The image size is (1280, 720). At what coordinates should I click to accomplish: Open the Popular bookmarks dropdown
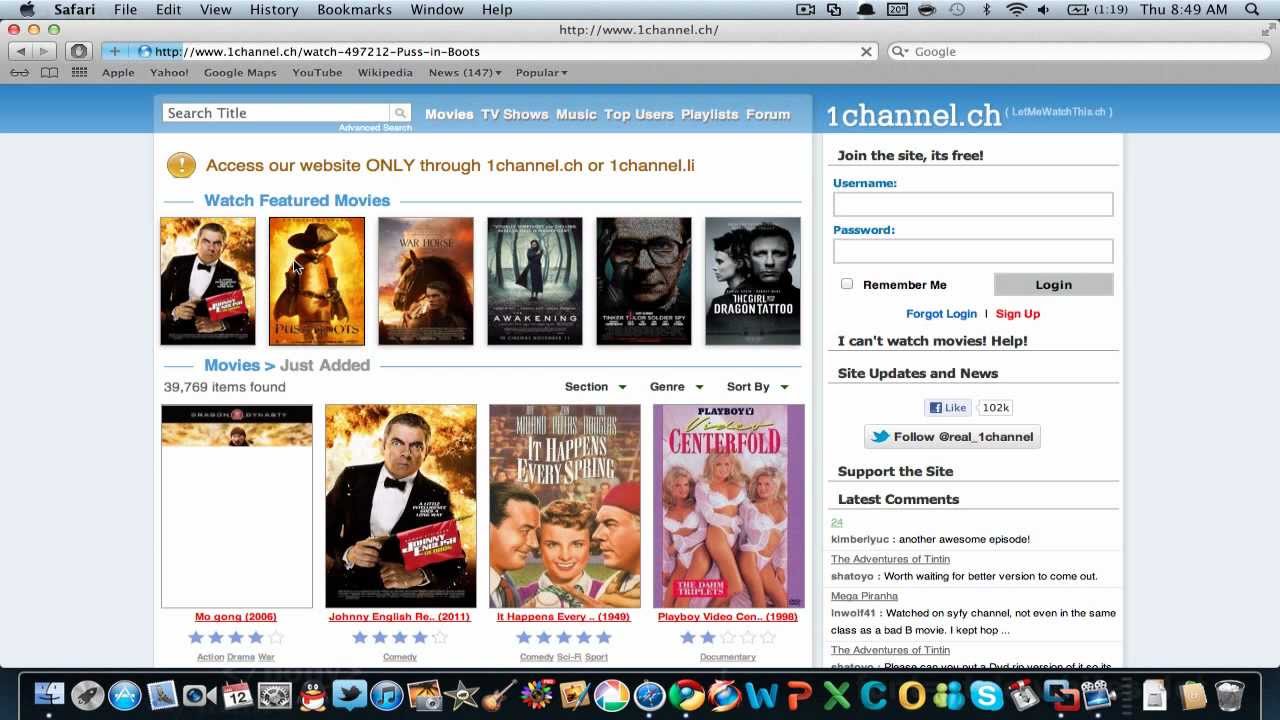pos(541,73)
